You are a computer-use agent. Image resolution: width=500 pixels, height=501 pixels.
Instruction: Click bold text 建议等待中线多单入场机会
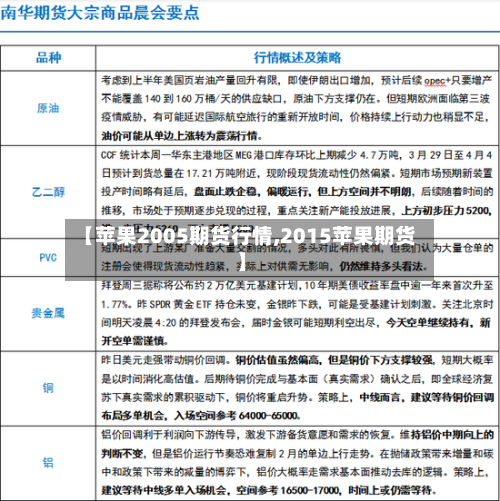click(x=164, y=490)
